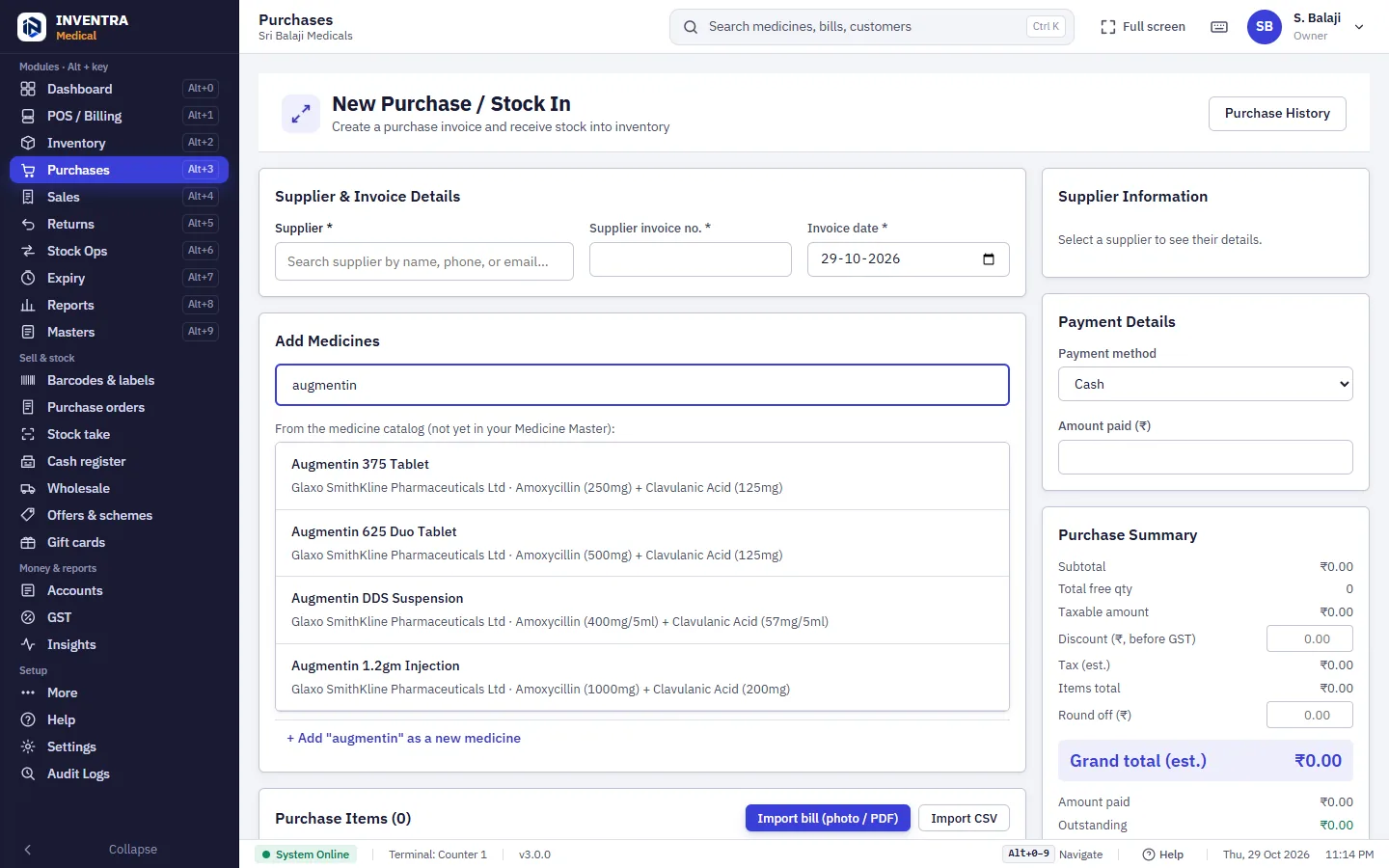
Task: Open the Dashboard module icon
Action: click(x=28, y=89)
